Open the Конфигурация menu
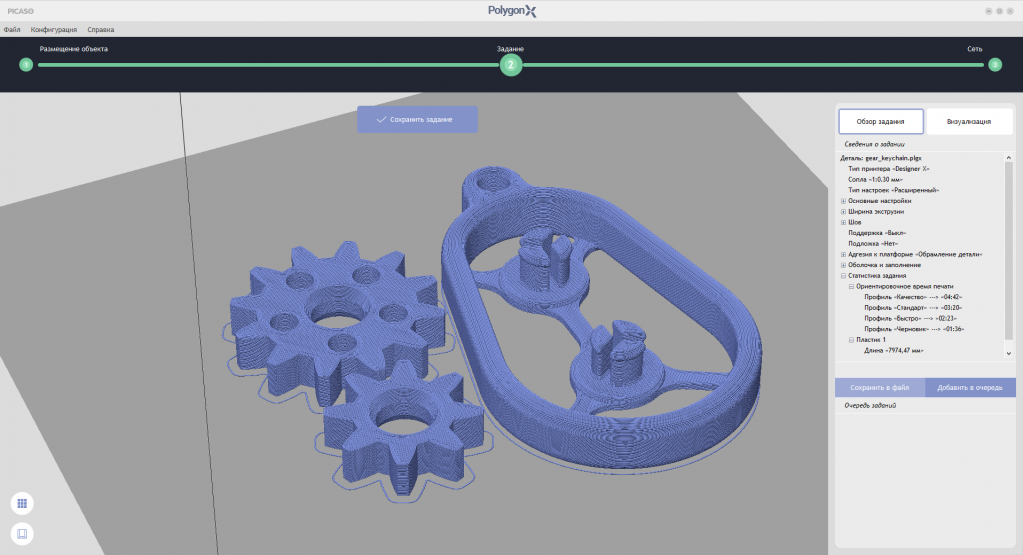Viewport: 1023px width, 555px height. coord(54,30)
